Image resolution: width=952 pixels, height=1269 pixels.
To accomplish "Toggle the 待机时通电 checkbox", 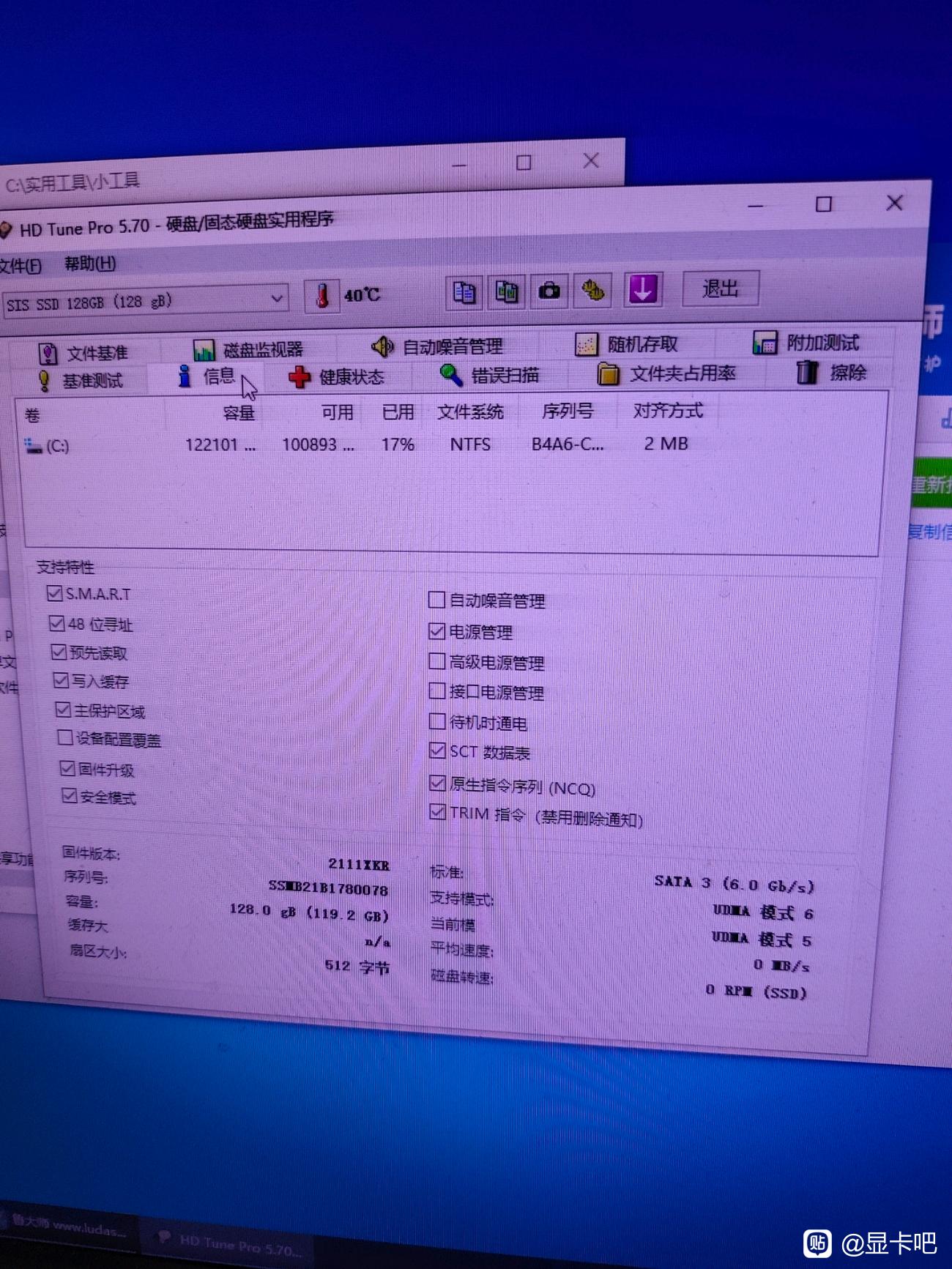I will pos(437,722).
